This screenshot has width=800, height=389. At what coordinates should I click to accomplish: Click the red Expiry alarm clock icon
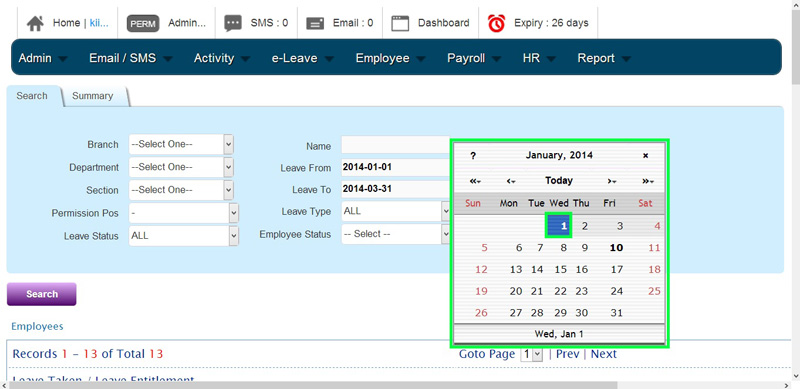click(496, 23)
